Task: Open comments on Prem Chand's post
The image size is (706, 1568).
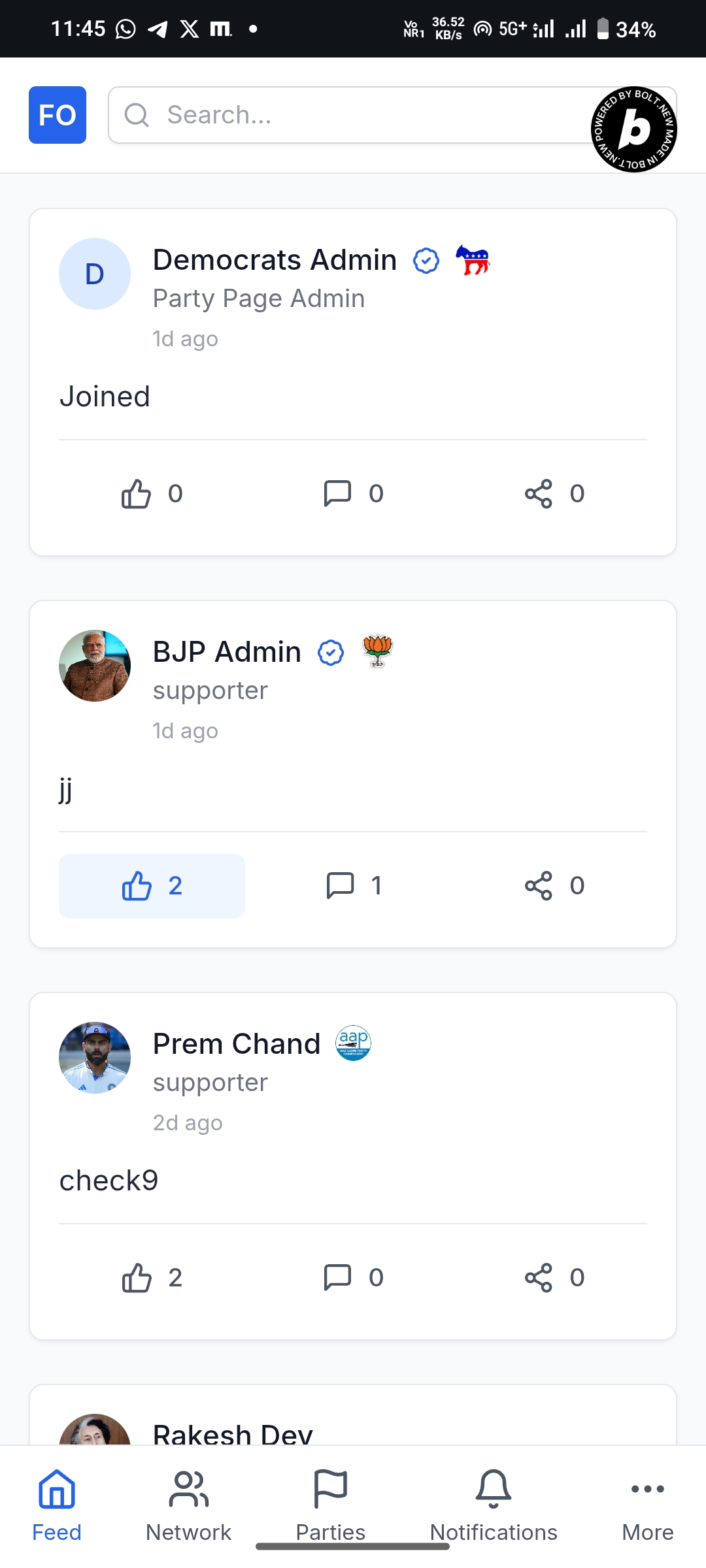Action: pos(353,1278)
